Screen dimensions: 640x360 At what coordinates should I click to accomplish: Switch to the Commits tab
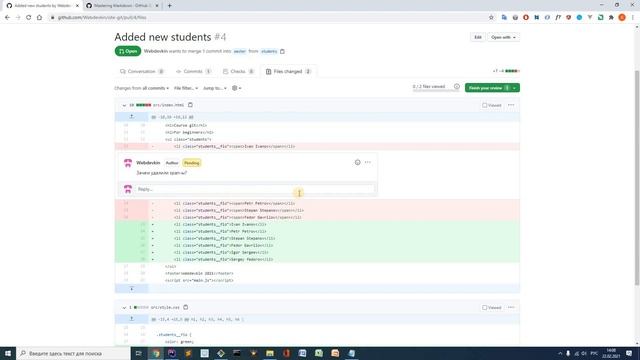click(193, 71)
